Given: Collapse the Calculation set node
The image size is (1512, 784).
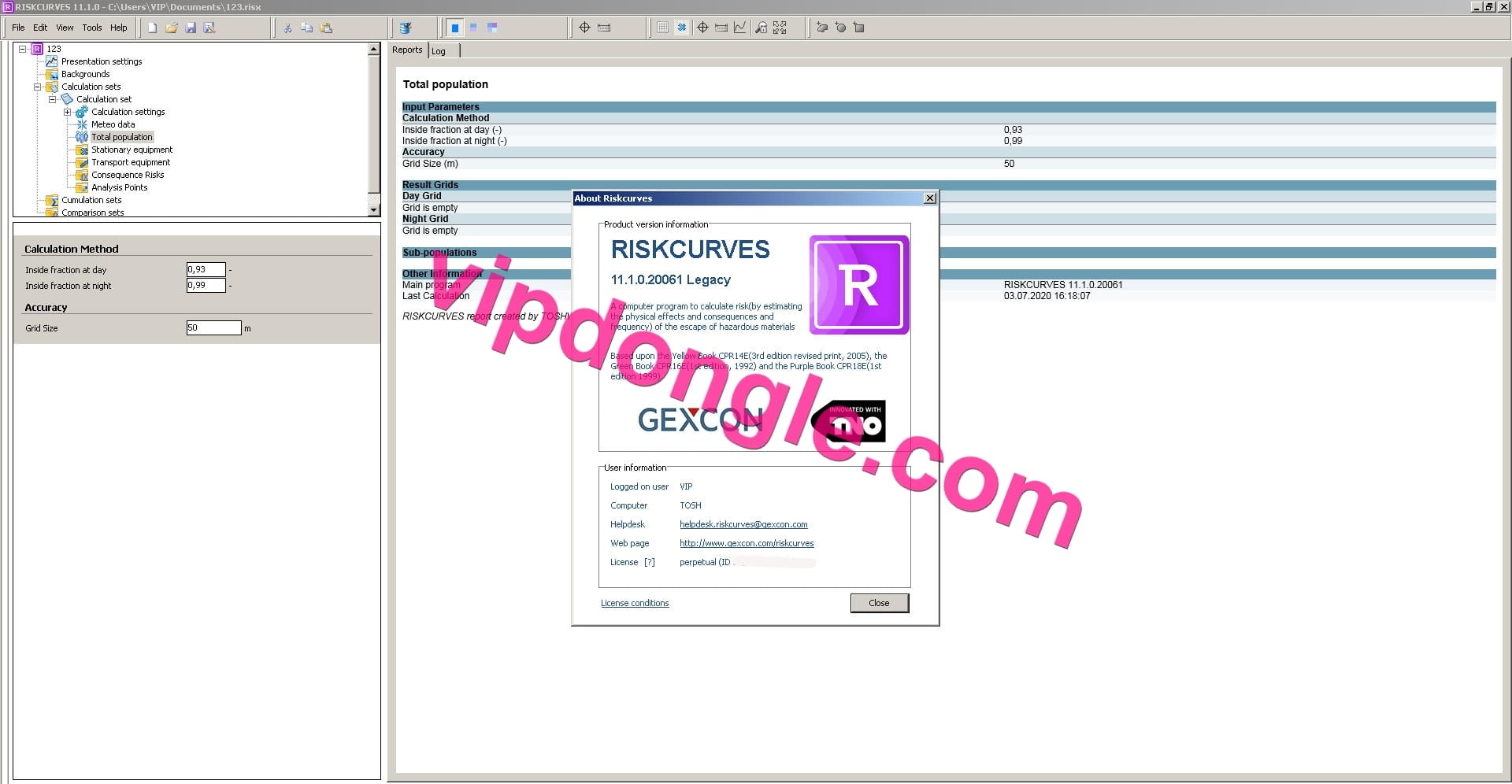Looking at the screenshot, I should point(52,99).
